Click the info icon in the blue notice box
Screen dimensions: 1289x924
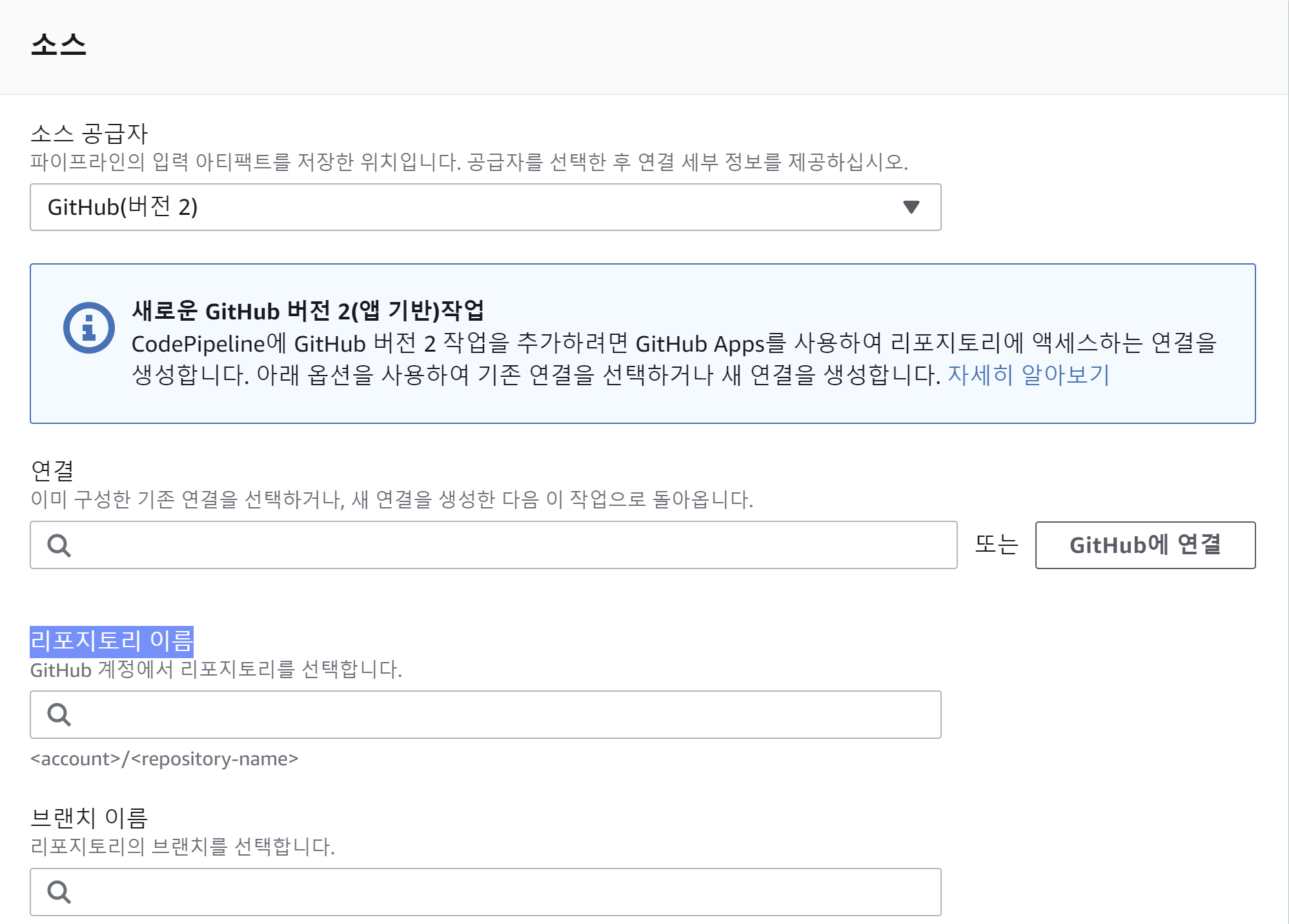pos(89,328)
